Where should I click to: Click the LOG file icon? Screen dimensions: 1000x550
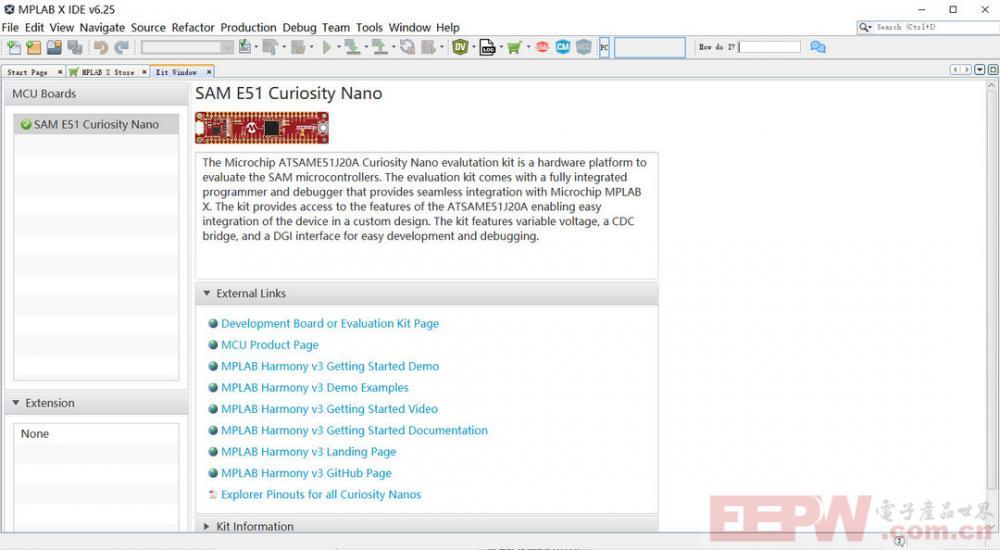point(488,47)
